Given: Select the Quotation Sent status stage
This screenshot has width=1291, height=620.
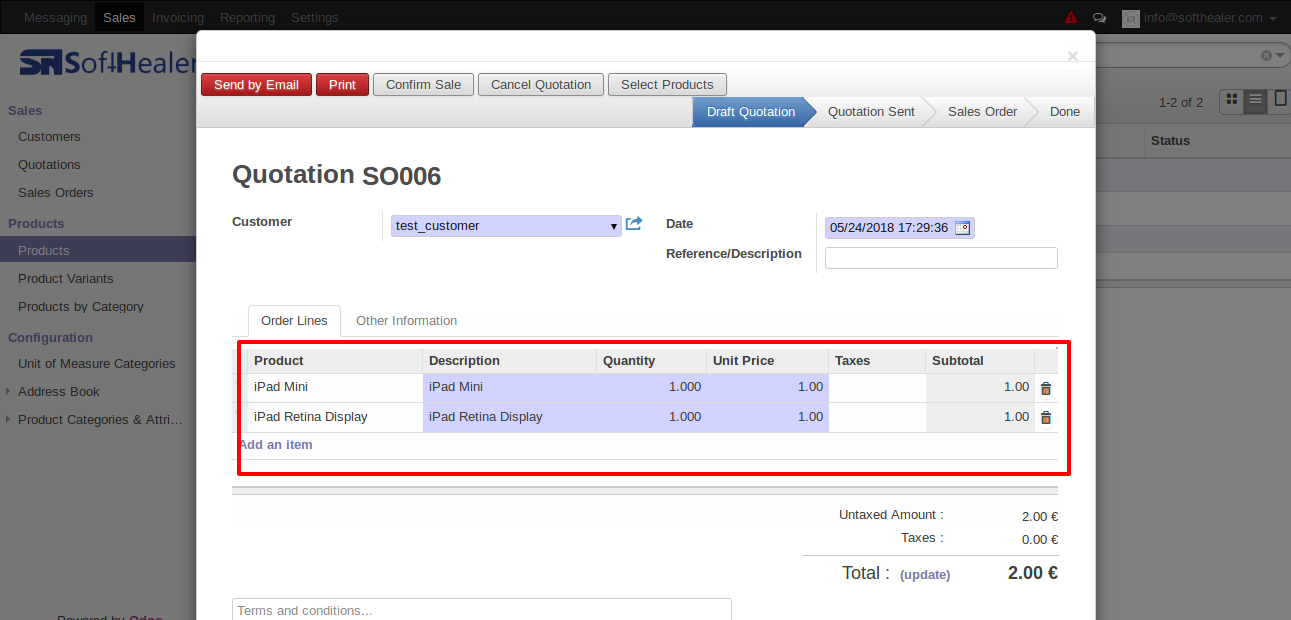Looking at the screenshot, I should tap(871, 112).
